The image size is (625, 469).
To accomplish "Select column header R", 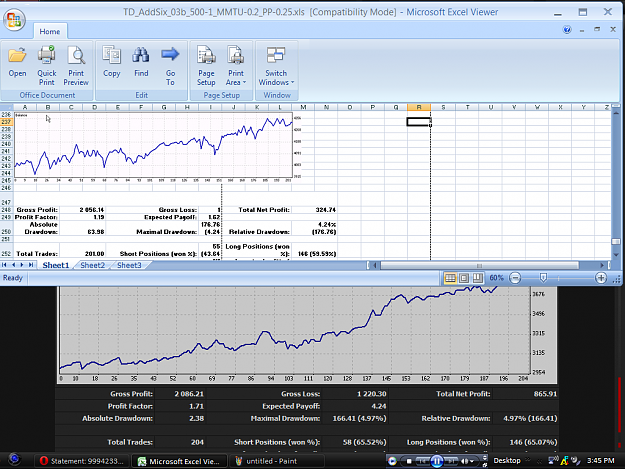I will click(x=419, y=107).
